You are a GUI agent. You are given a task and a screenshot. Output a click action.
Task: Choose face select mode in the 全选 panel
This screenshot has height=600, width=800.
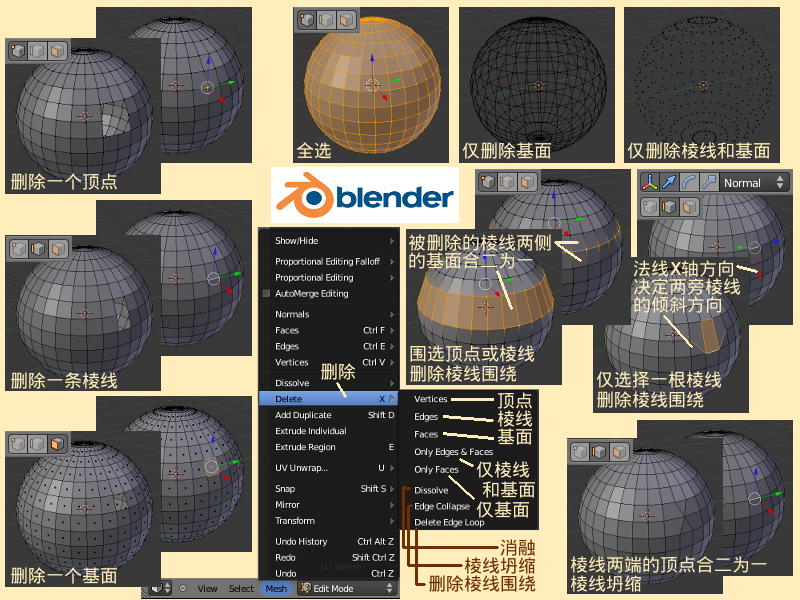point(346,20)
